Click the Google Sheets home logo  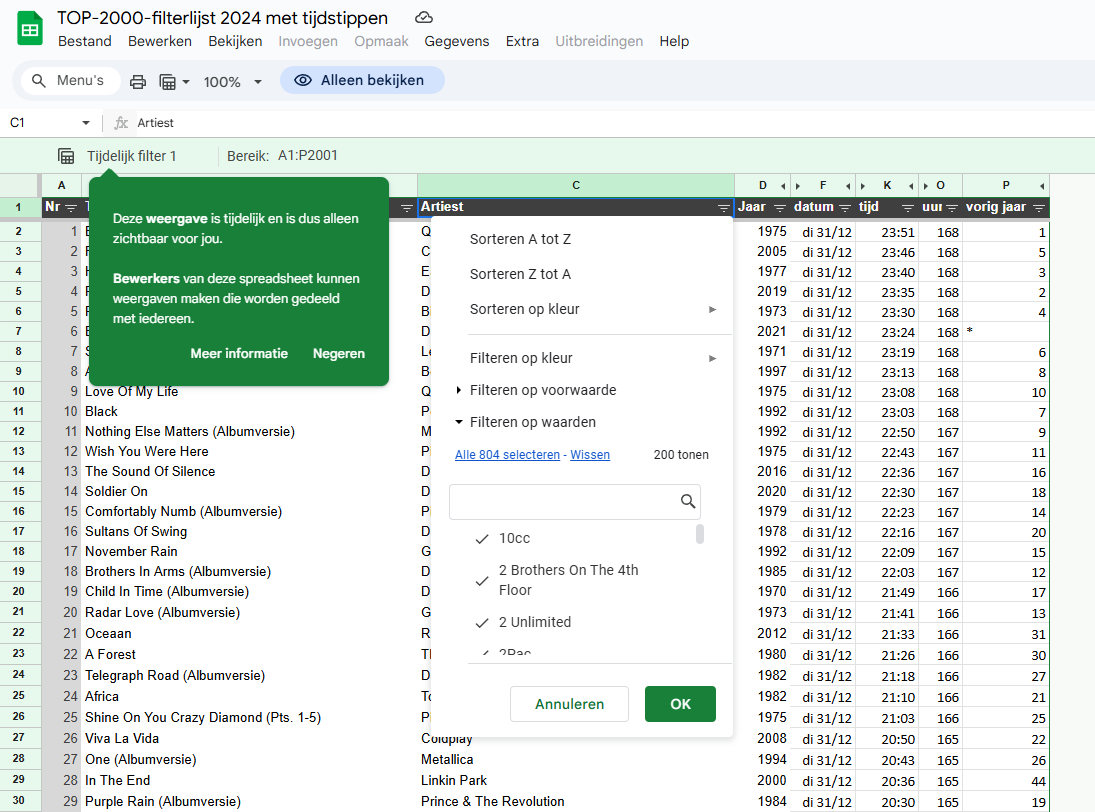(x=30, y=29)
